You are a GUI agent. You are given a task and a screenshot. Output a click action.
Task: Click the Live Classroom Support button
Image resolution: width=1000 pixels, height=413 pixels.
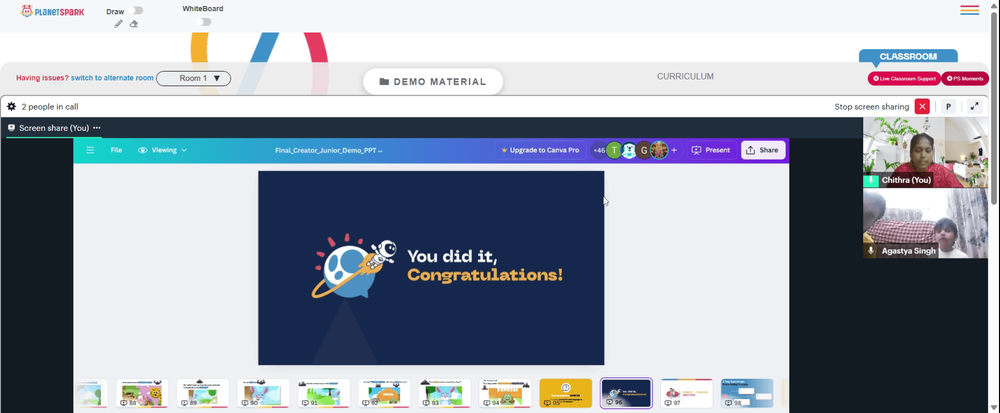click(904, 78)
